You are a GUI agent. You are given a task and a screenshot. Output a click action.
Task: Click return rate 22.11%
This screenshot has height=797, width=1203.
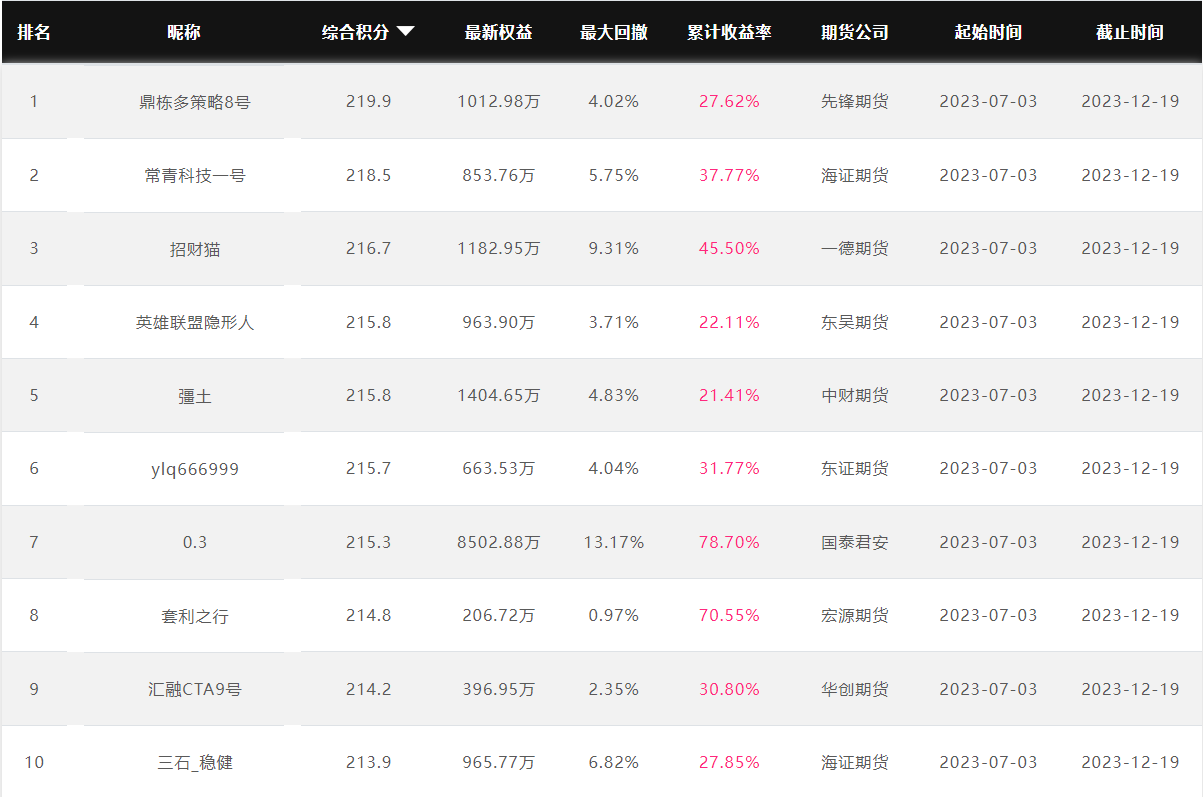coord(729,322)
